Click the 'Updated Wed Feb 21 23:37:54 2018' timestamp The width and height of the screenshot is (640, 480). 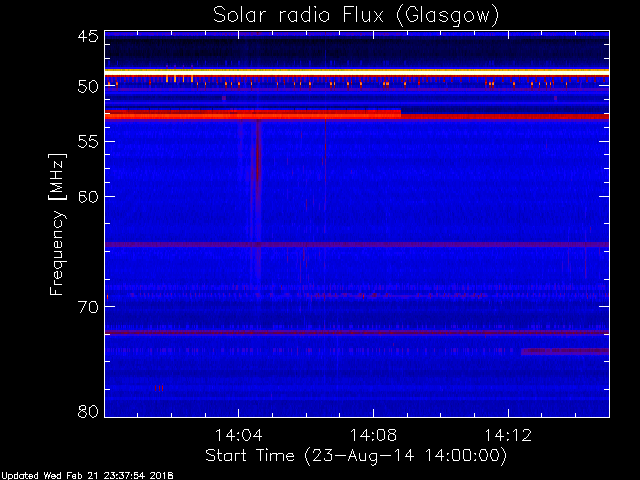tap(87, 476)
